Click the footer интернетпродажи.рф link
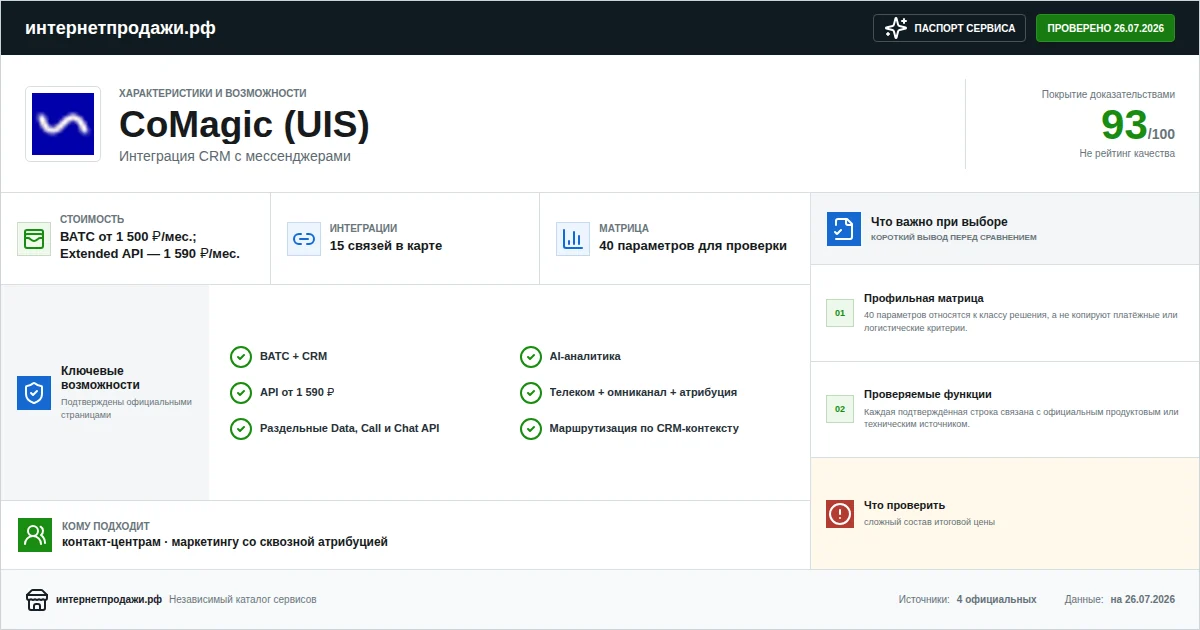This screenshot has height=630, width=1200. pyautogui.click(x=109, y=600)
